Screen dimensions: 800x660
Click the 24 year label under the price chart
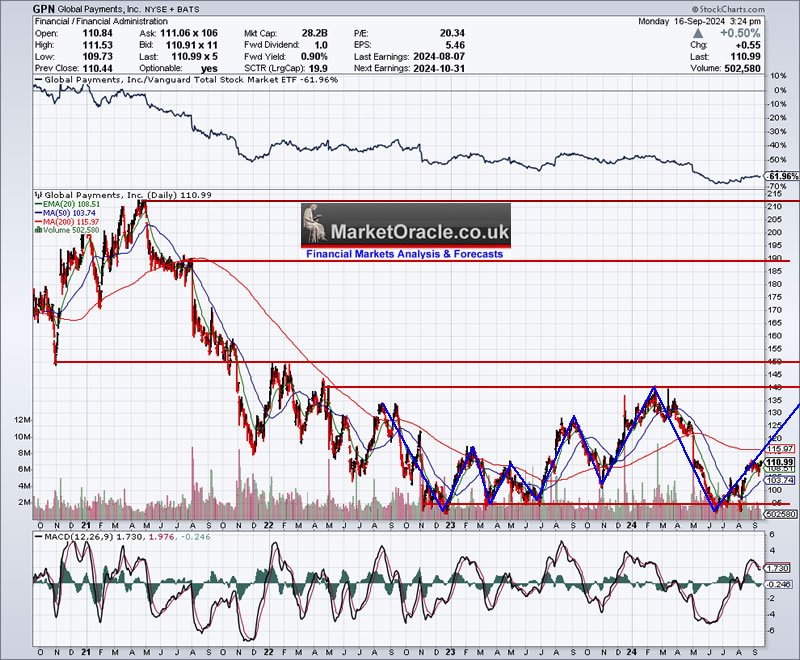pyautogui.click(x=632, y=525)
